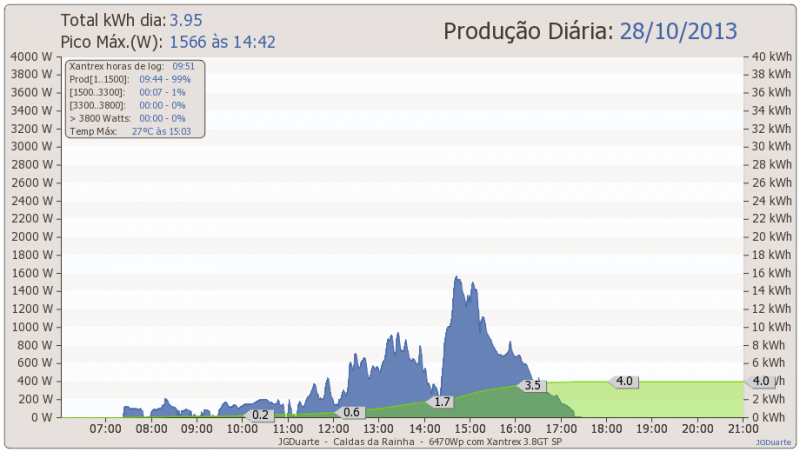800x452 pixels.
Task: Click the 20 kWh right-axis label
Action: coord(772,237)
